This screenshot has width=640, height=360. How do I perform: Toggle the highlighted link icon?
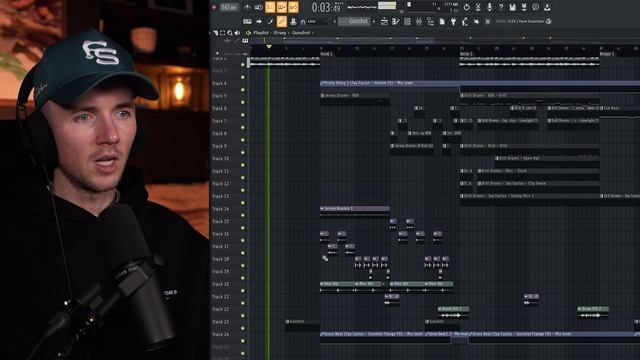tap(282, 21)
